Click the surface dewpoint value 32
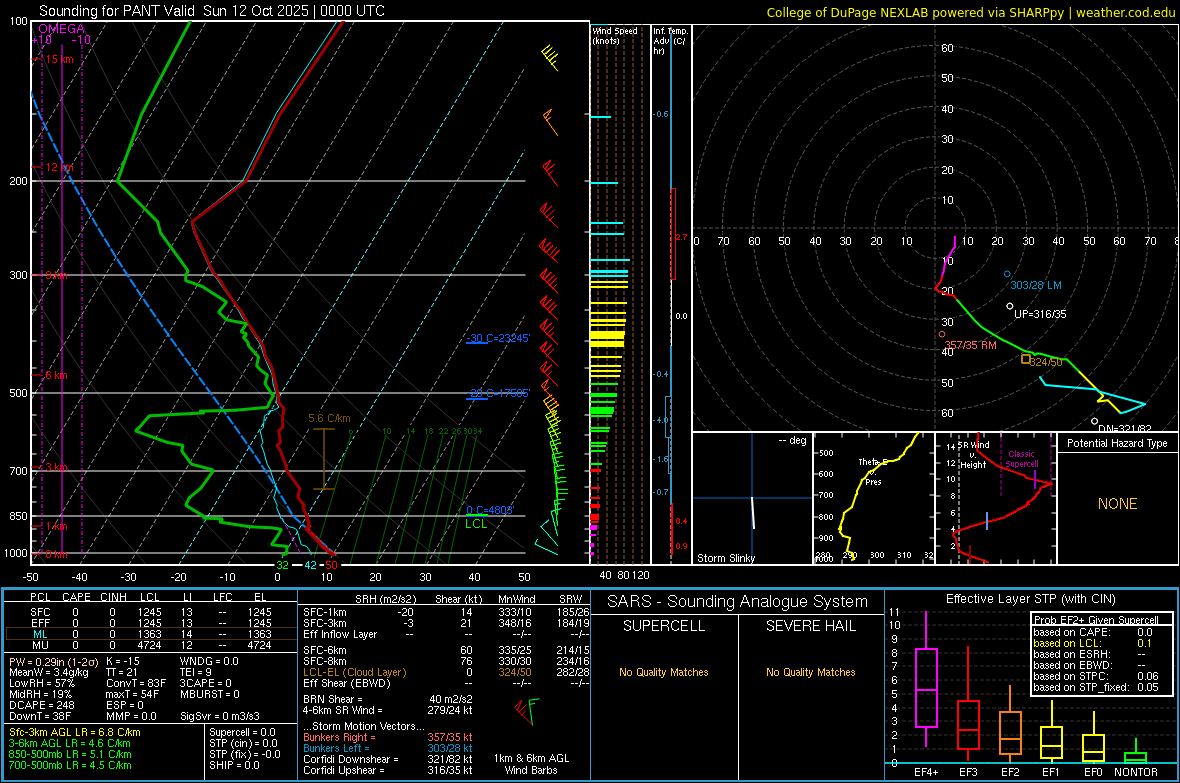The height and width of the screenshot is (783, 1180). (282, 565)
